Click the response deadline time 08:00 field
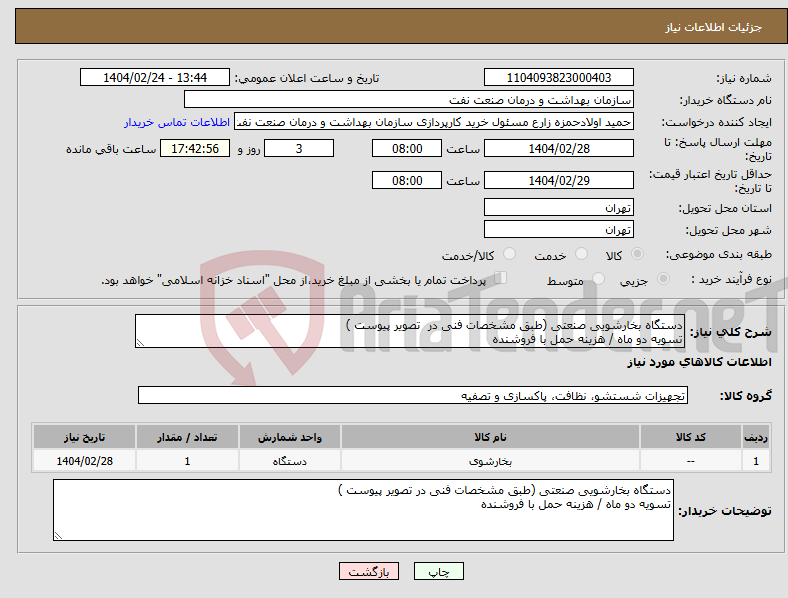Image resolution: width=788 pixels, height=598 pixels. 407,149
